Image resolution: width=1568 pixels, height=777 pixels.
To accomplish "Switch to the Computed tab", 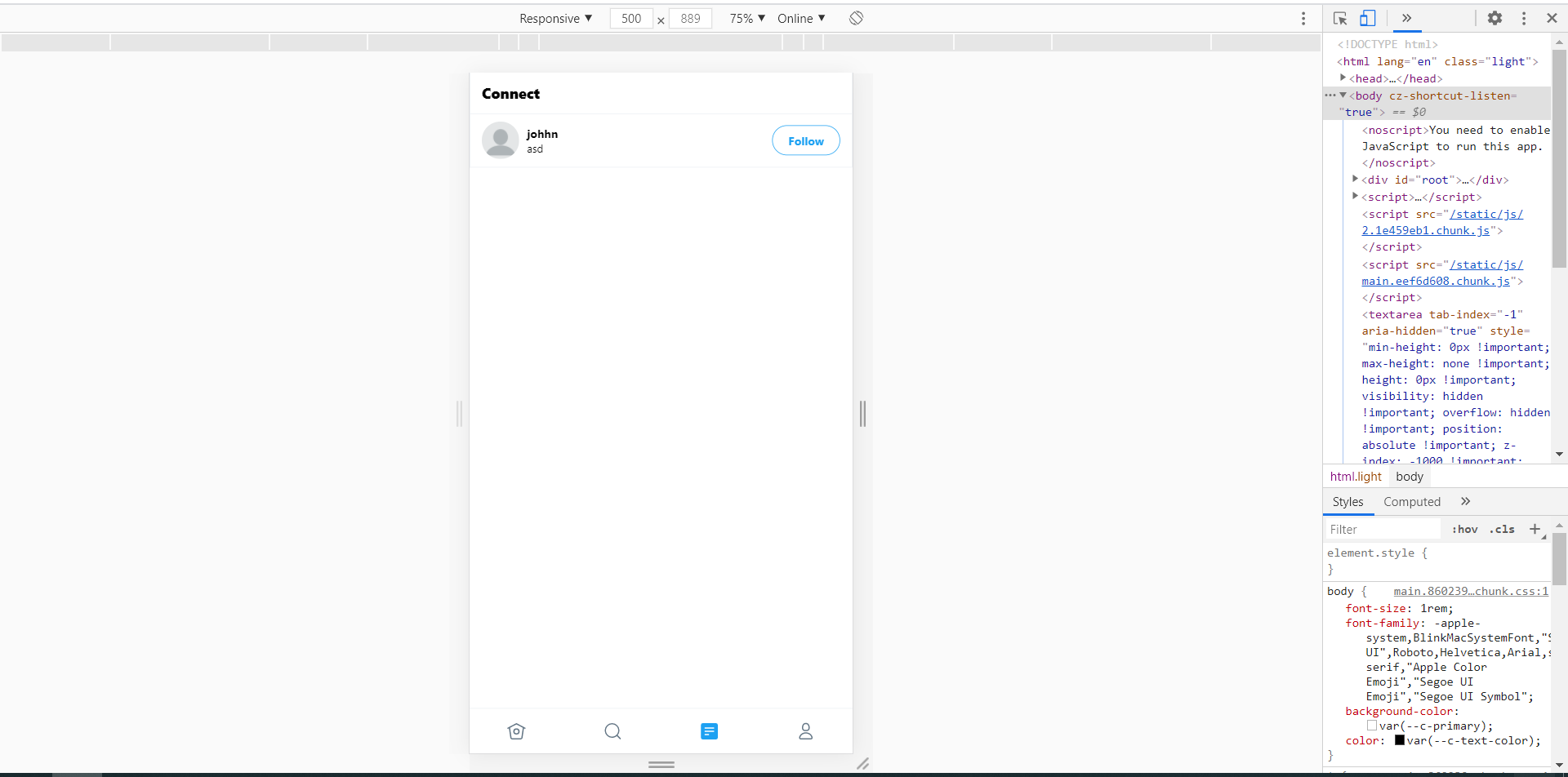I will [x=1412, y=502].
